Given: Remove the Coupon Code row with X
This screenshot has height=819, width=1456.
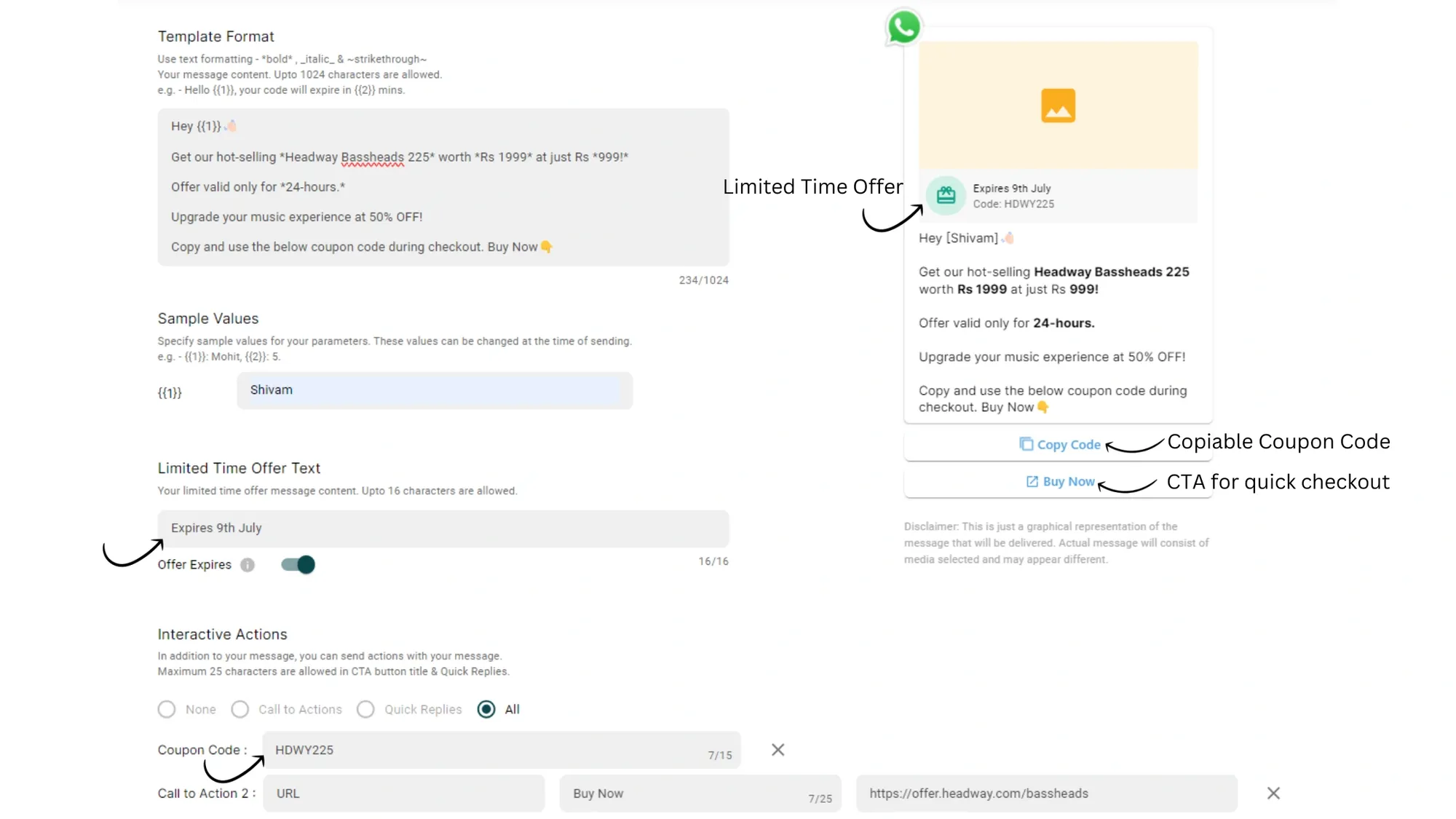Looking at the screenshot, I should [778, 750].
